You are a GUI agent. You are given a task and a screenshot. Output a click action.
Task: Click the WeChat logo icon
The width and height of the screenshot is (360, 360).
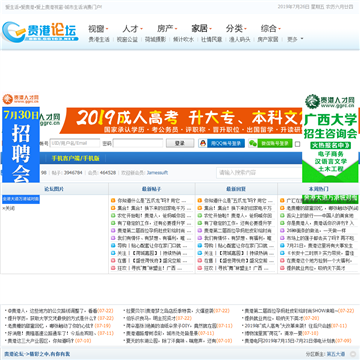point(253,143)
